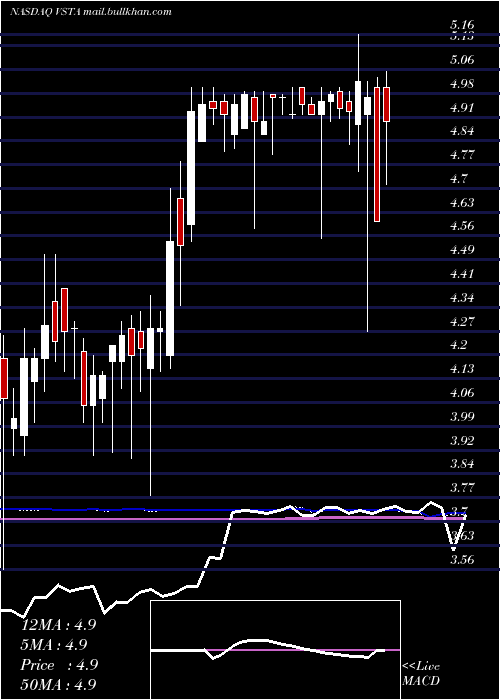The image size is (500, 700).
Task: Click the 4.34 price axis label
Action: pos(462,298)
